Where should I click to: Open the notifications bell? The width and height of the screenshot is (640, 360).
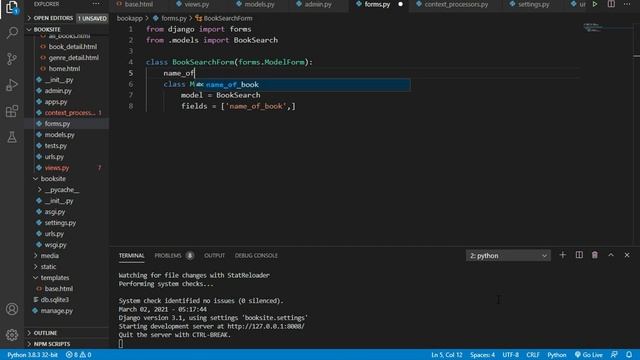[629, 355]
